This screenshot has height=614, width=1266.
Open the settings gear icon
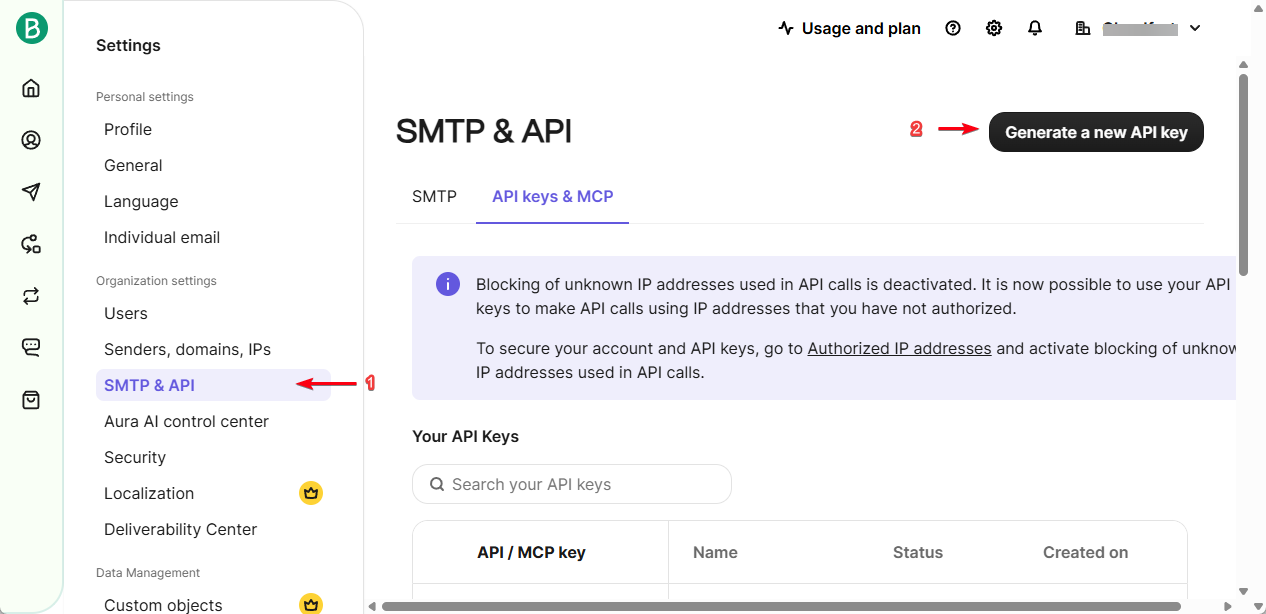994,28
